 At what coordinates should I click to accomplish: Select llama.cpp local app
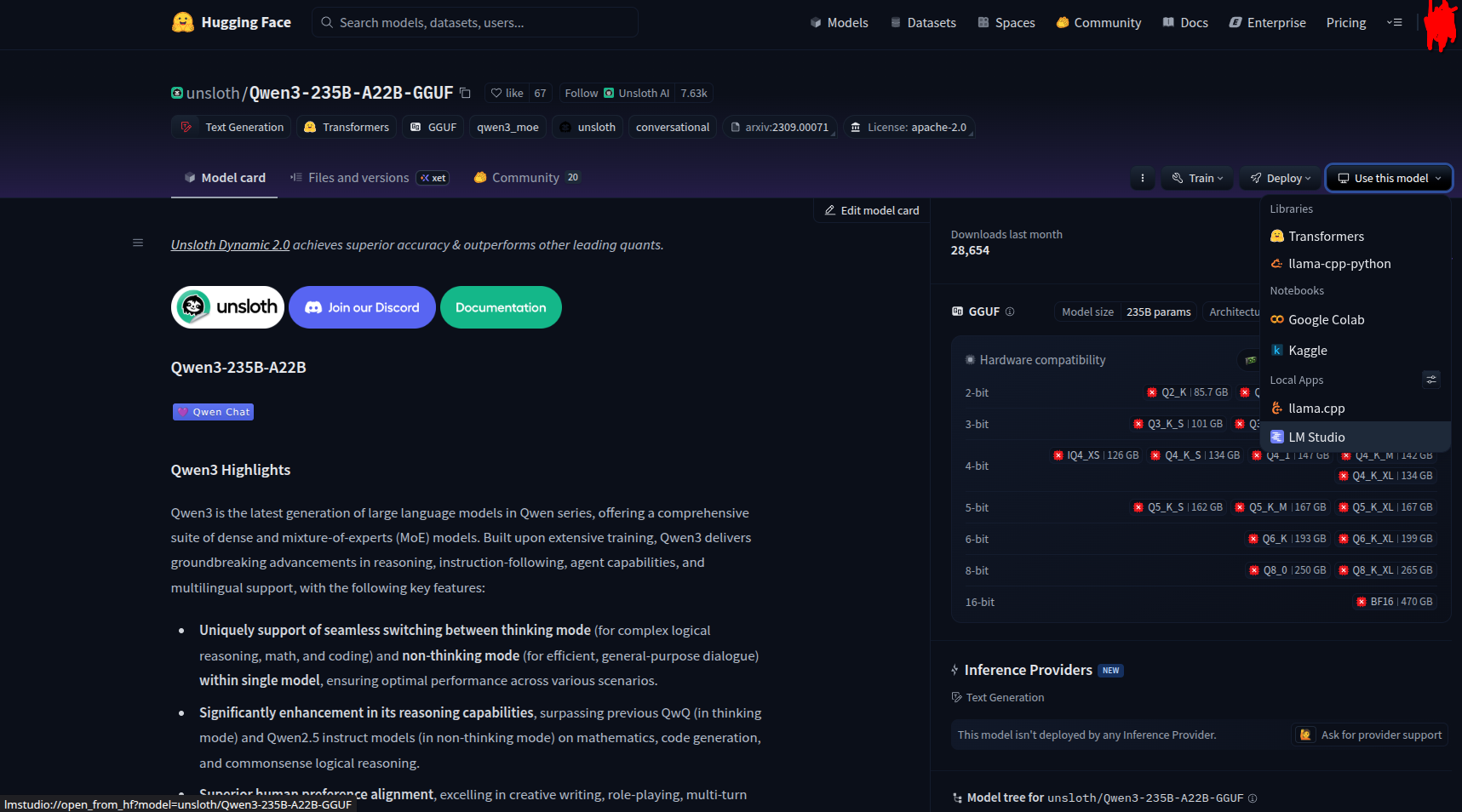coord(1356,409)
